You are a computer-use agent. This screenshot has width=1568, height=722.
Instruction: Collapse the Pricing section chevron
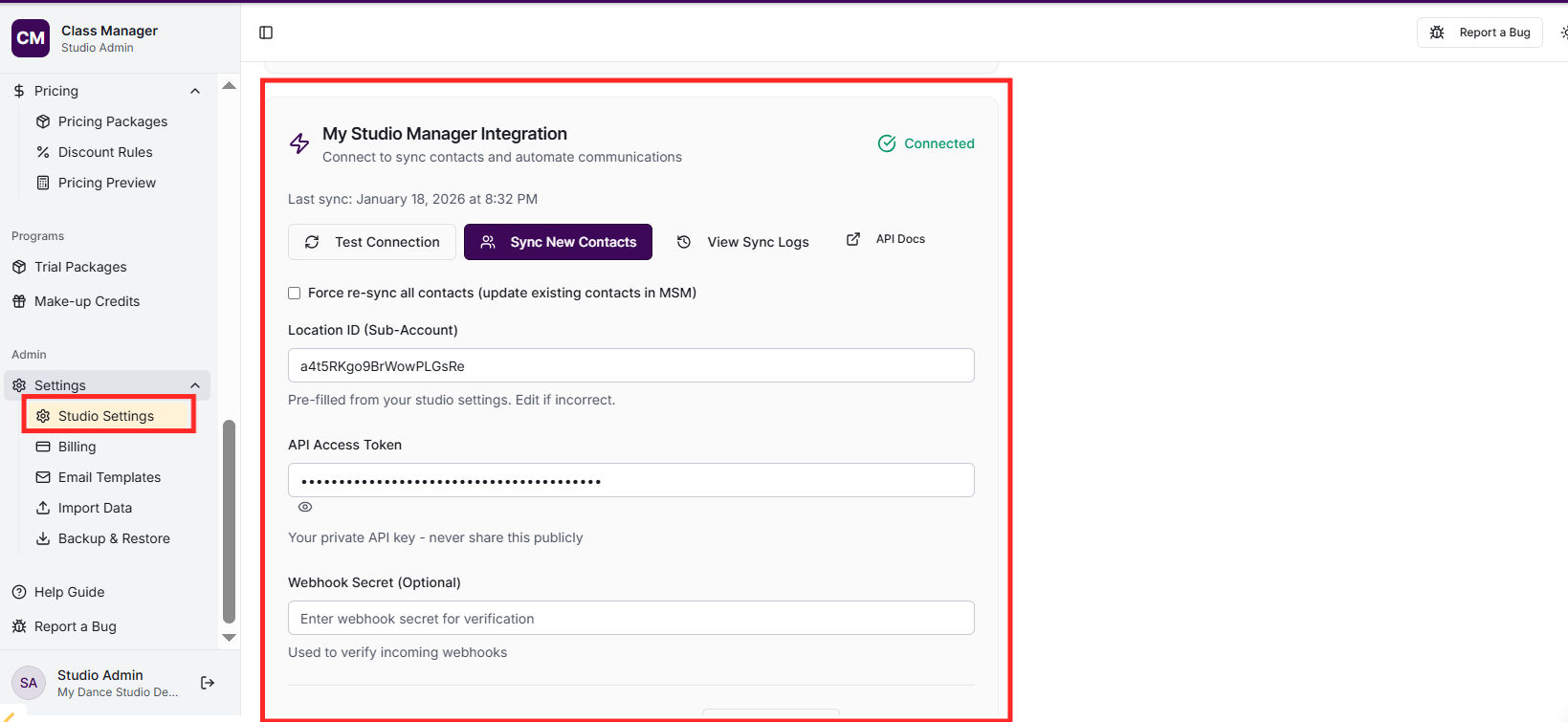pyautogui.click(x=195, y=91)
